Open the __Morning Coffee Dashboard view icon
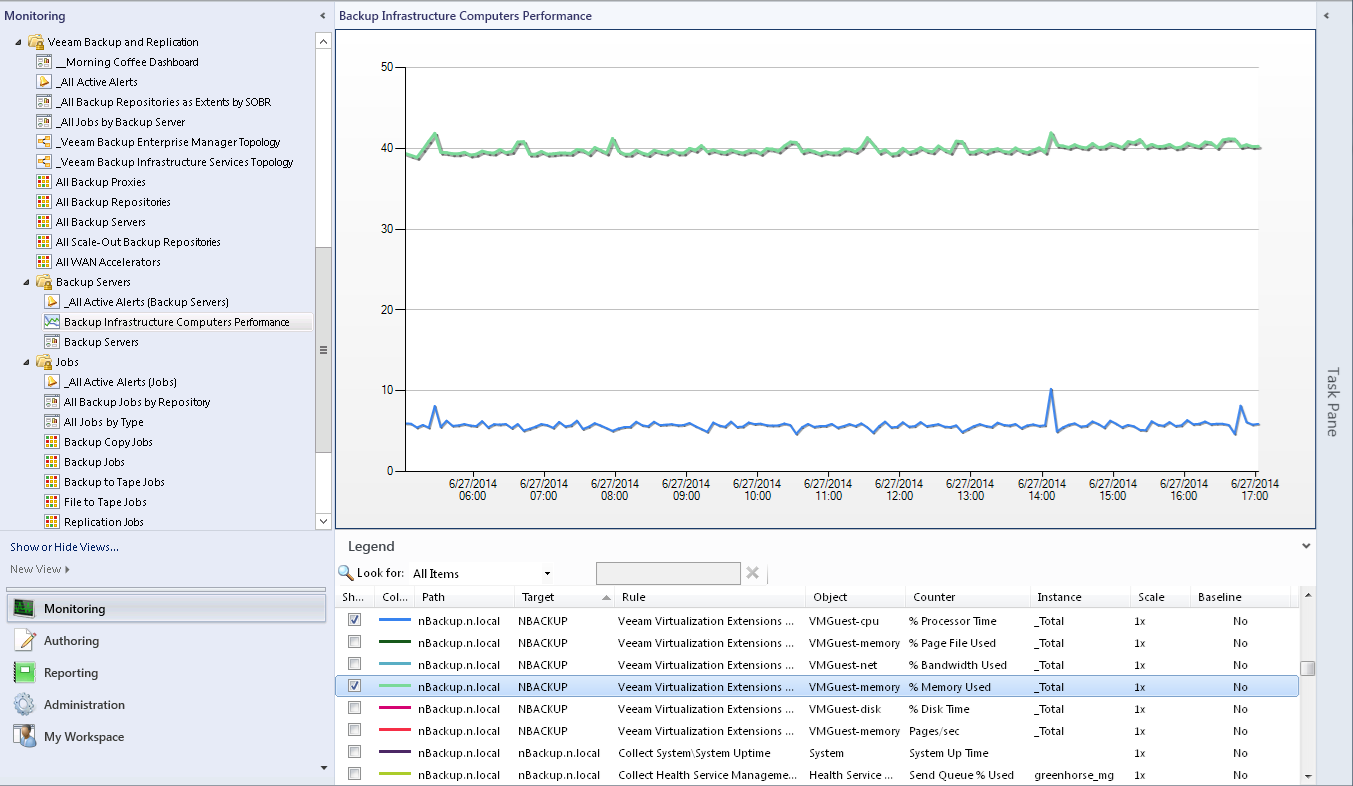The width and height of the screenshot is (1353, 786). (44, 62)
